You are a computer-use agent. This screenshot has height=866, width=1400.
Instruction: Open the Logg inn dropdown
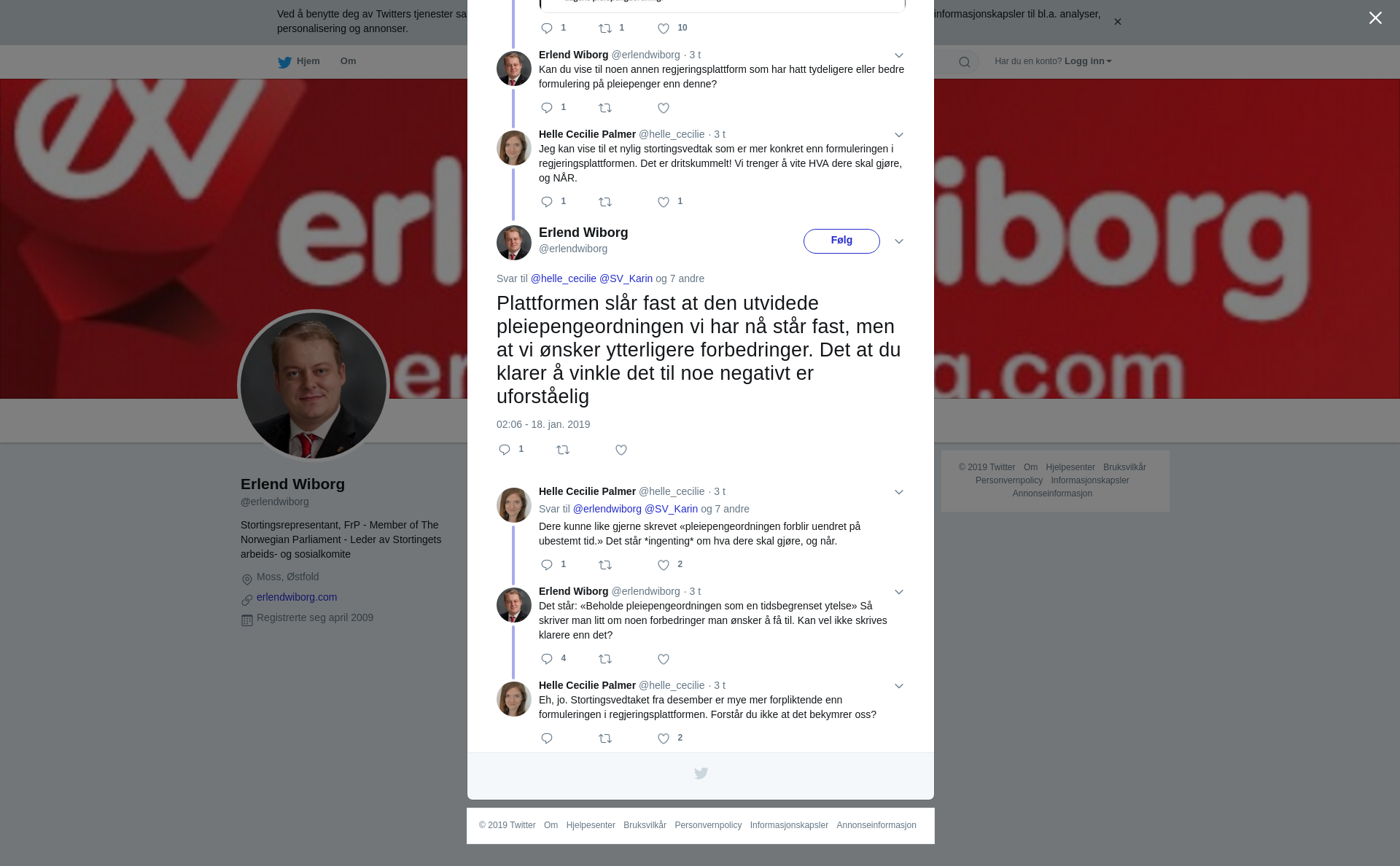click(1087, 61)
